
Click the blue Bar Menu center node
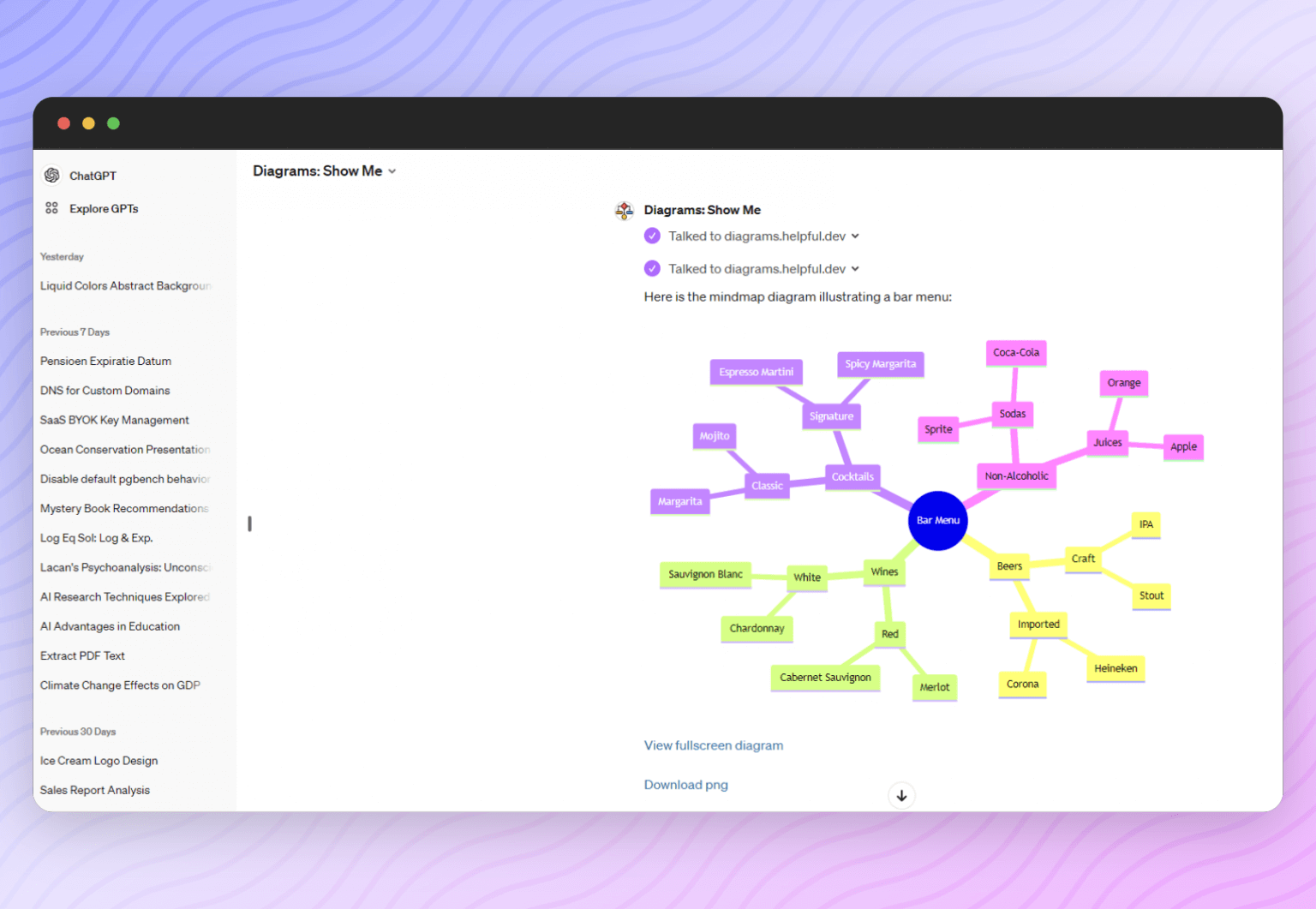pyautogui.click(x=937, y=521)
